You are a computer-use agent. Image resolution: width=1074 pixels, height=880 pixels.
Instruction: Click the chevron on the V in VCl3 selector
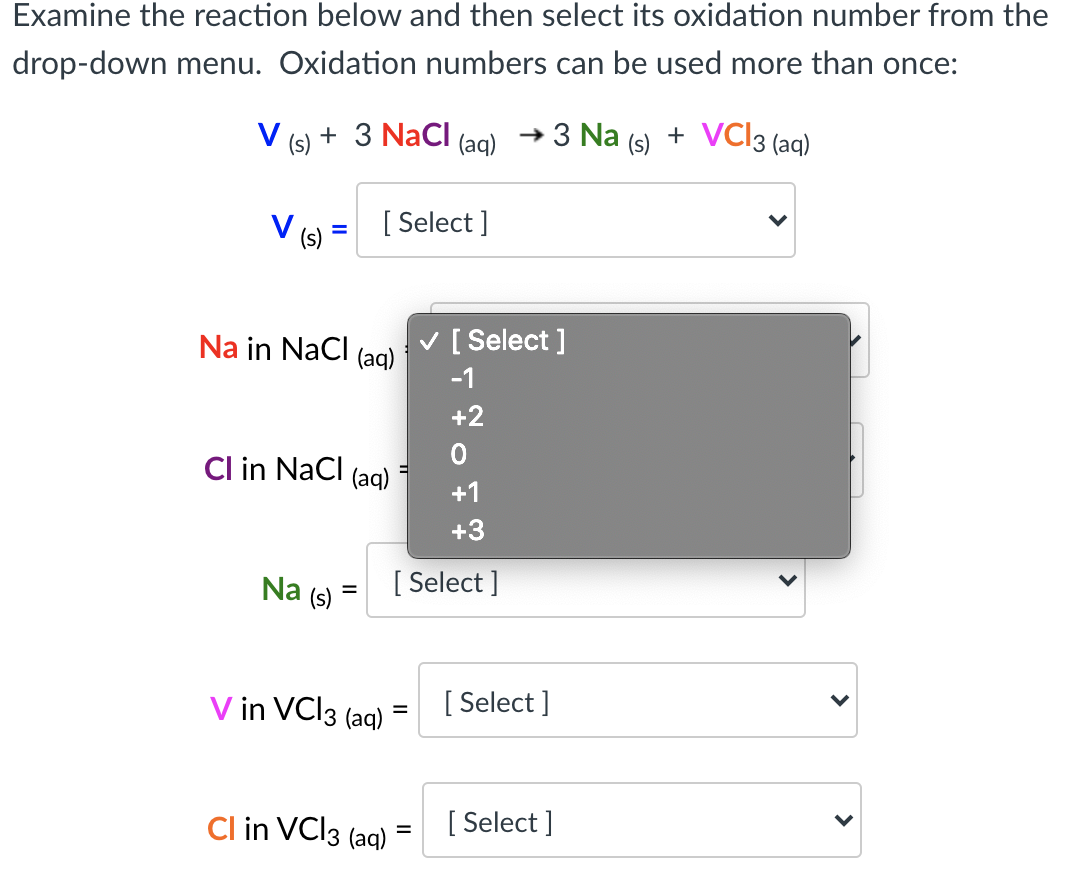(x=840, y=700)
